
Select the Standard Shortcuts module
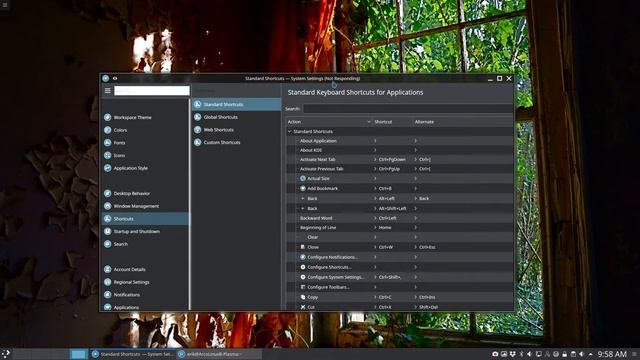pos(236,104)
